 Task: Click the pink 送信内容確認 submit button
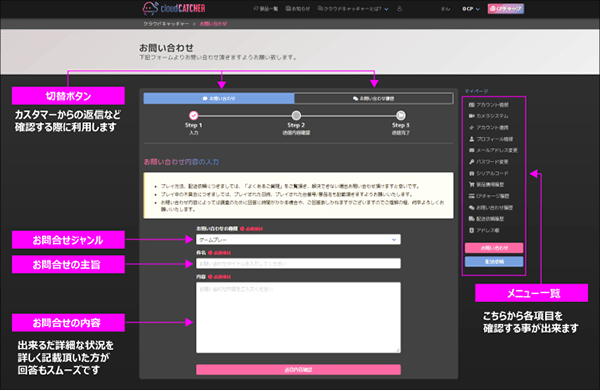click(298, 369)
